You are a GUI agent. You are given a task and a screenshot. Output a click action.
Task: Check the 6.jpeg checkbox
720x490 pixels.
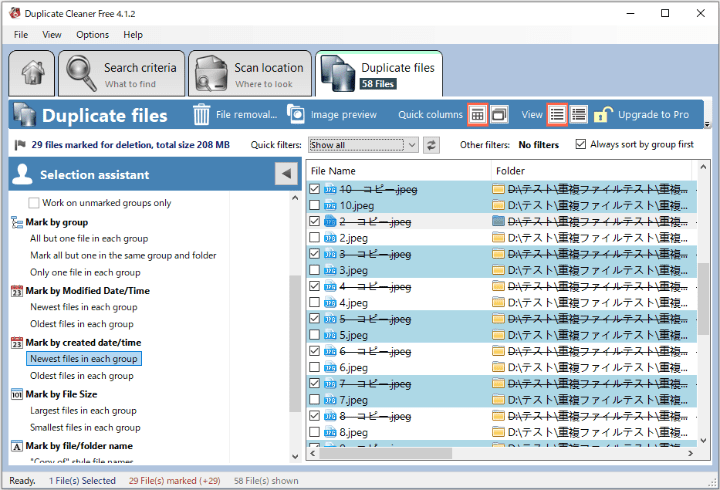(315, 367)
